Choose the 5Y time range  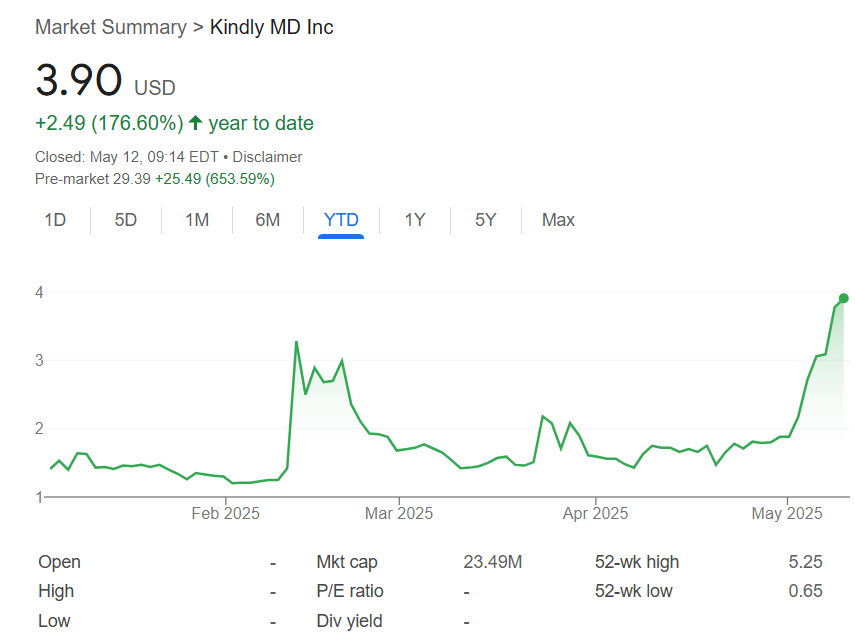[x=485, y=220]
